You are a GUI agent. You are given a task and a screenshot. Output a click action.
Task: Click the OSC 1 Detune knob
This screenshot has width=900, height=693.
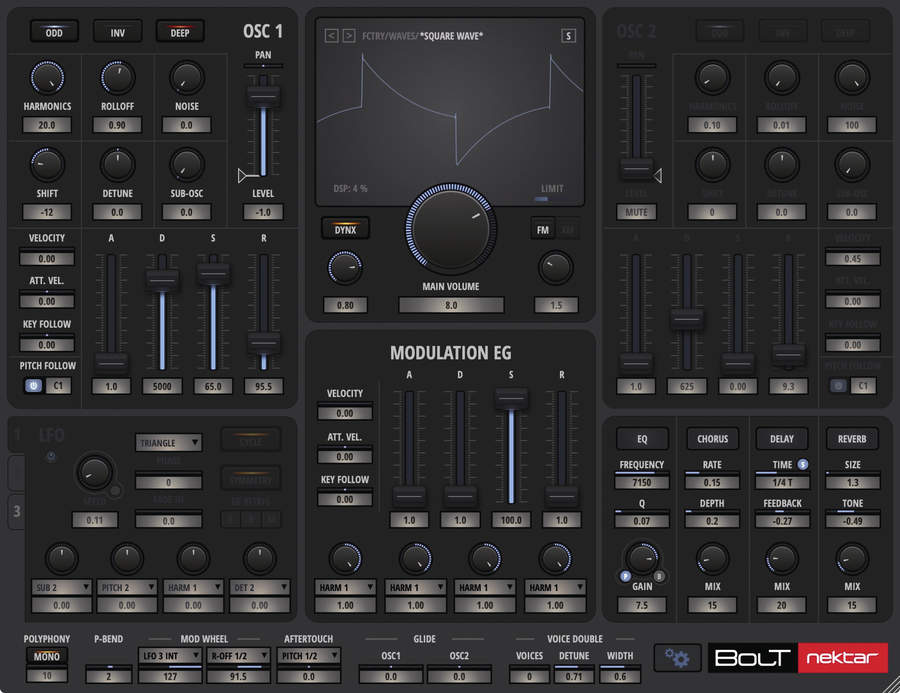click(x=117, y=165)
